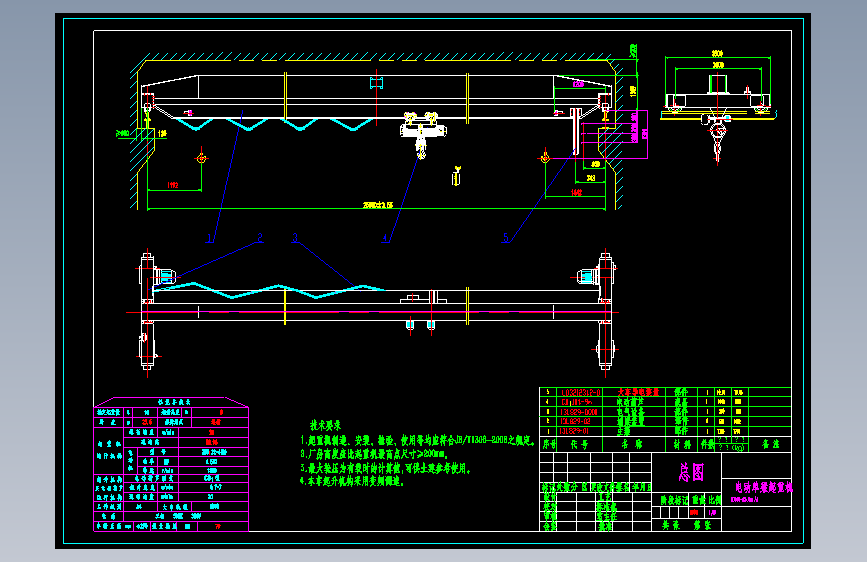
Task: Select technical requirement line mentioning 2008
Action: click(418, 441)
